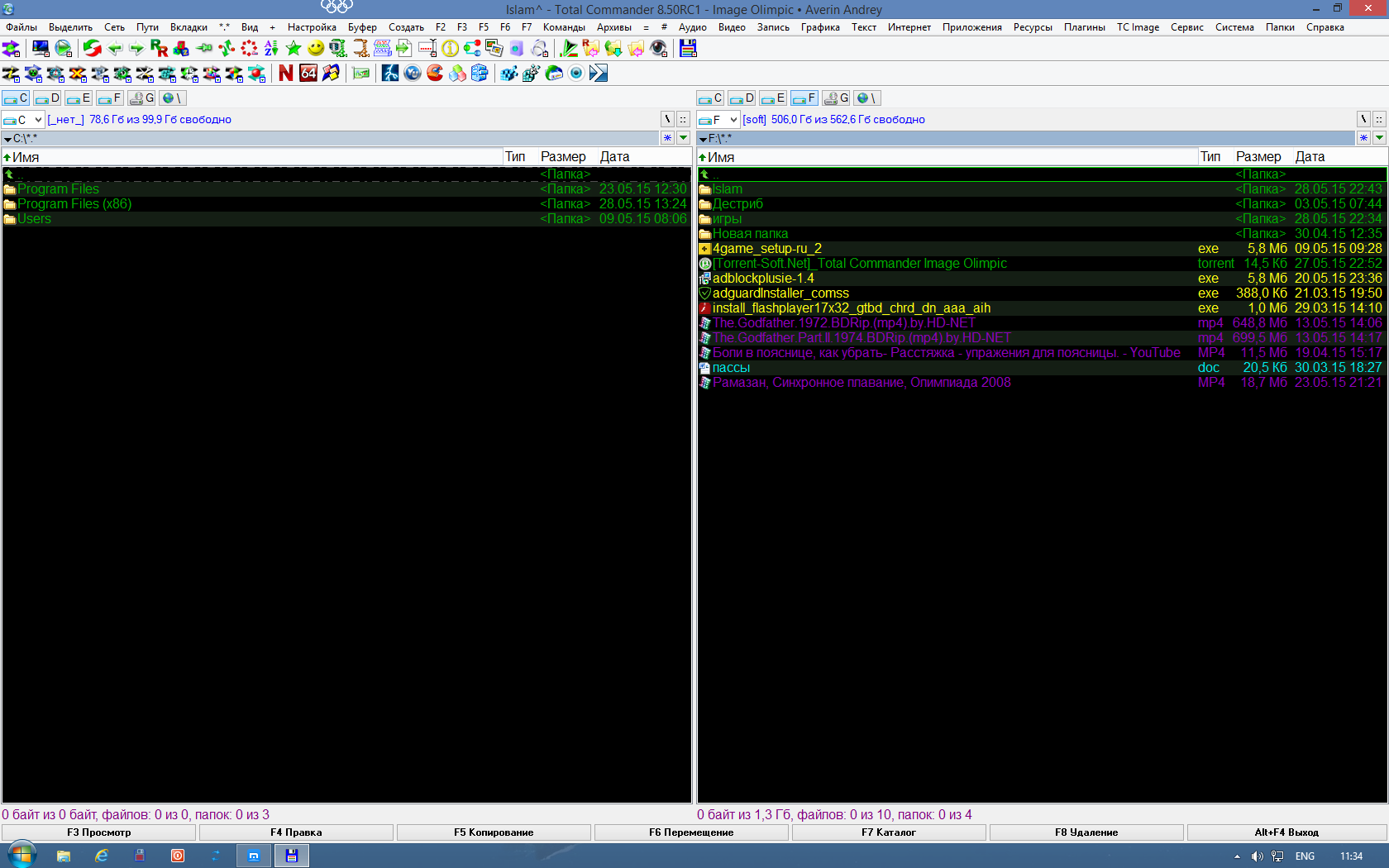Open left panel directory history arrow
The image size is (1389, 868).
(684, 138)
